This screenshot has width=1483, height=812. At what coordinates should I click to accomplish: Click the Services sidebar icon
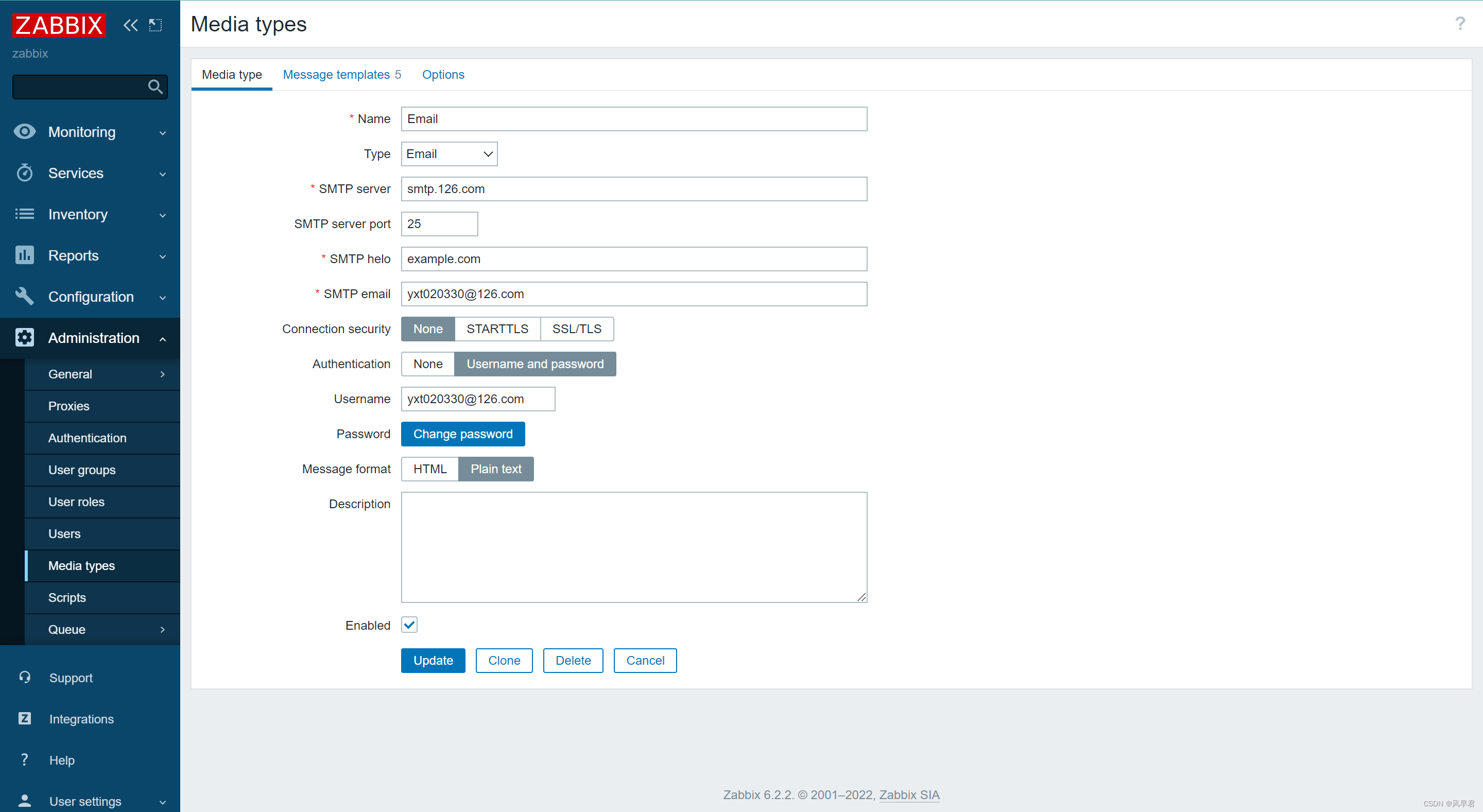[25, 172]
